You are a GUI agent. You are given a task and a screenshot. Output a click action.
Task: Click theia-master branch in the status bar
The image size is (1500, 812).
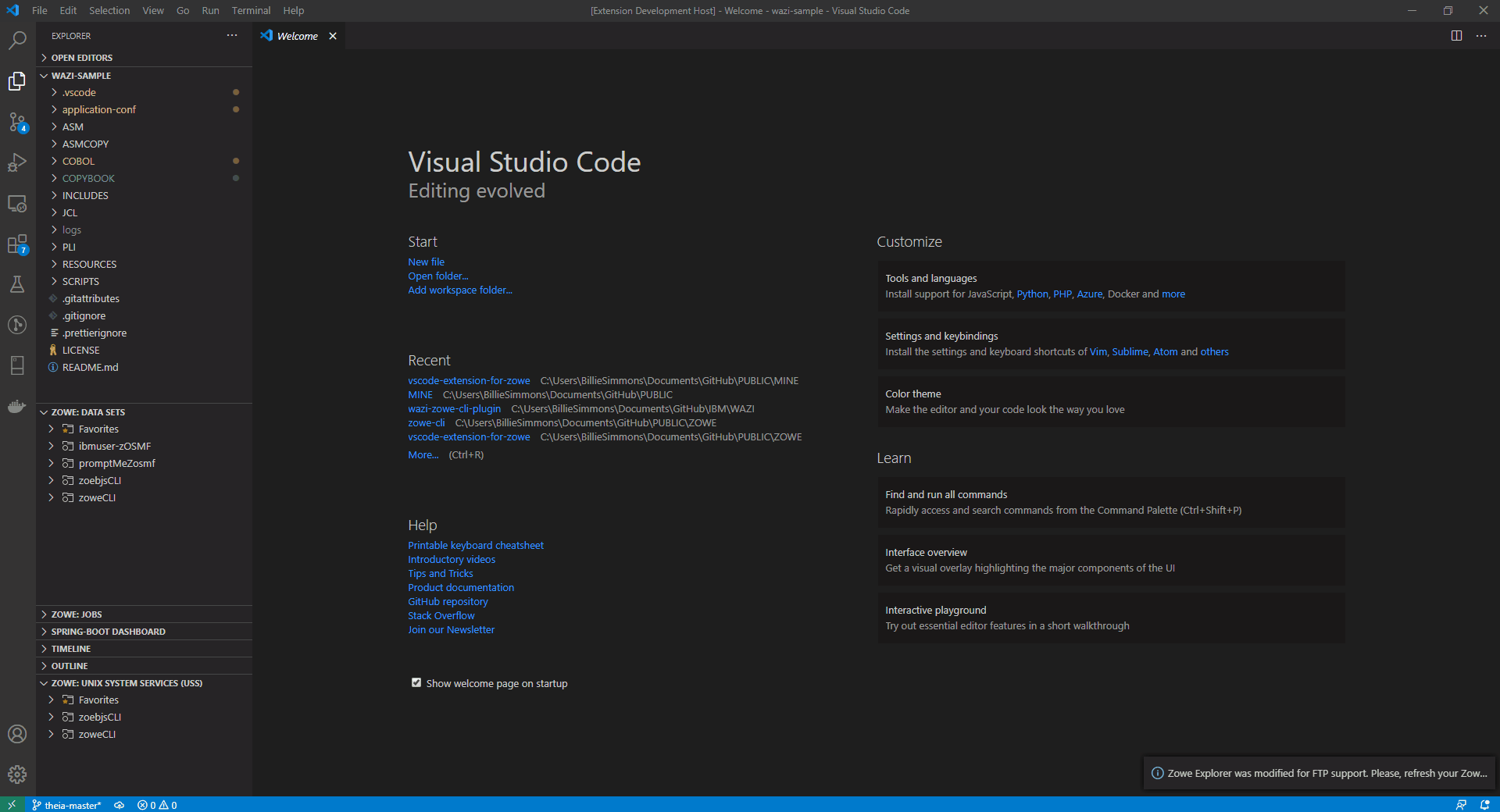[x=68, y=805]
